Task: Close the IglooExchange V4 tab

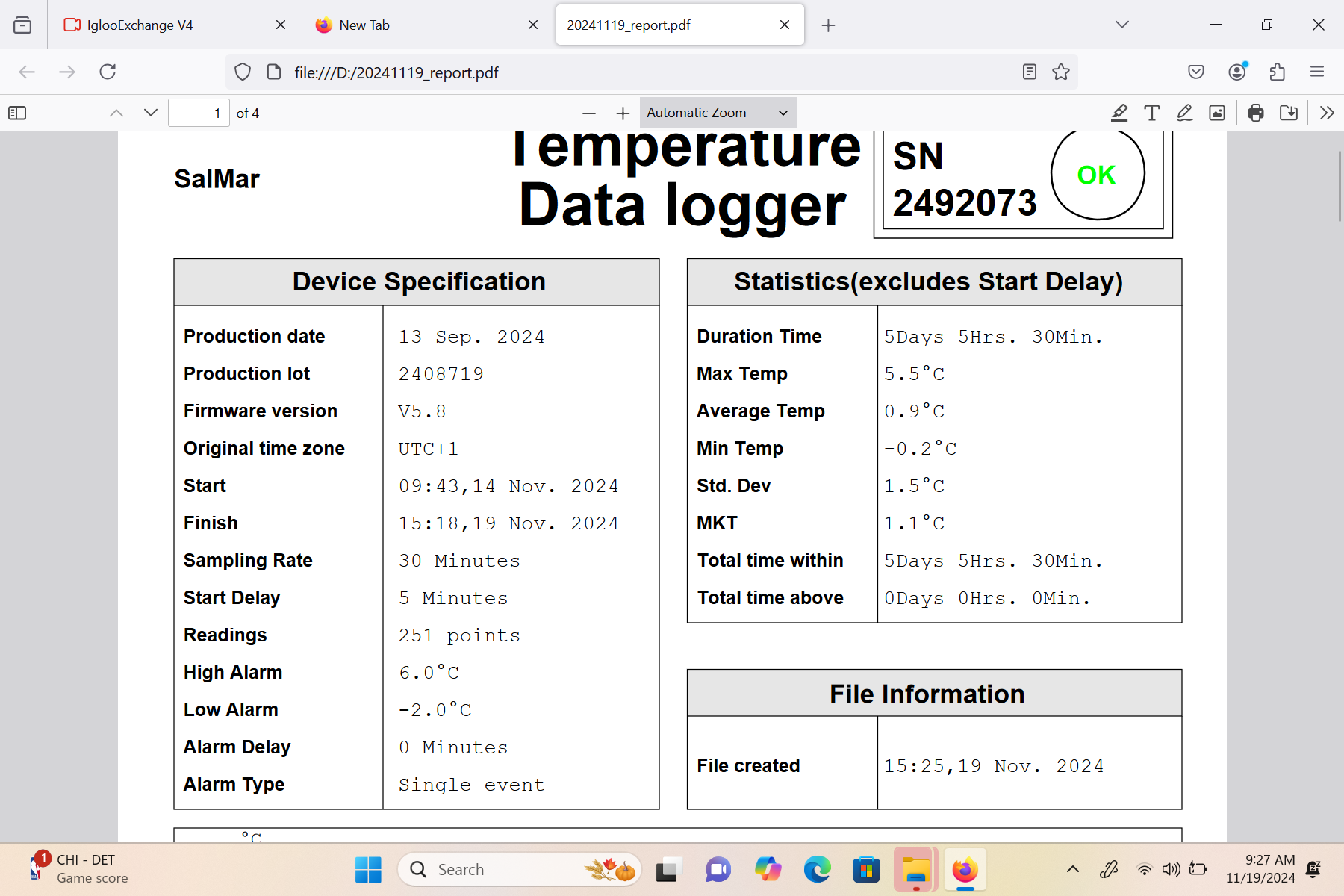Action: (x=281, y=25)
